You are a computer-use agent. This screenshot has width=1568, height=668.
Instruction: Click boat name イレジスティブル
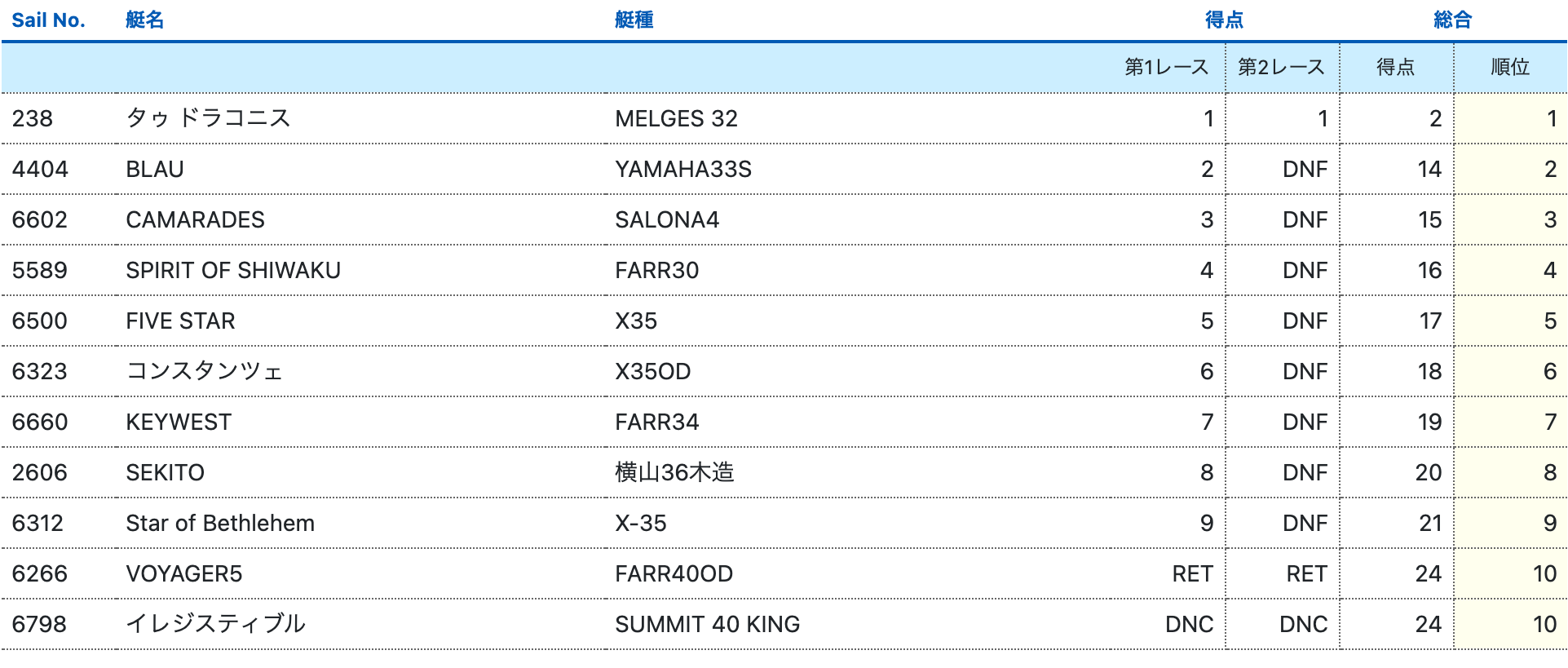coord(215,624)
